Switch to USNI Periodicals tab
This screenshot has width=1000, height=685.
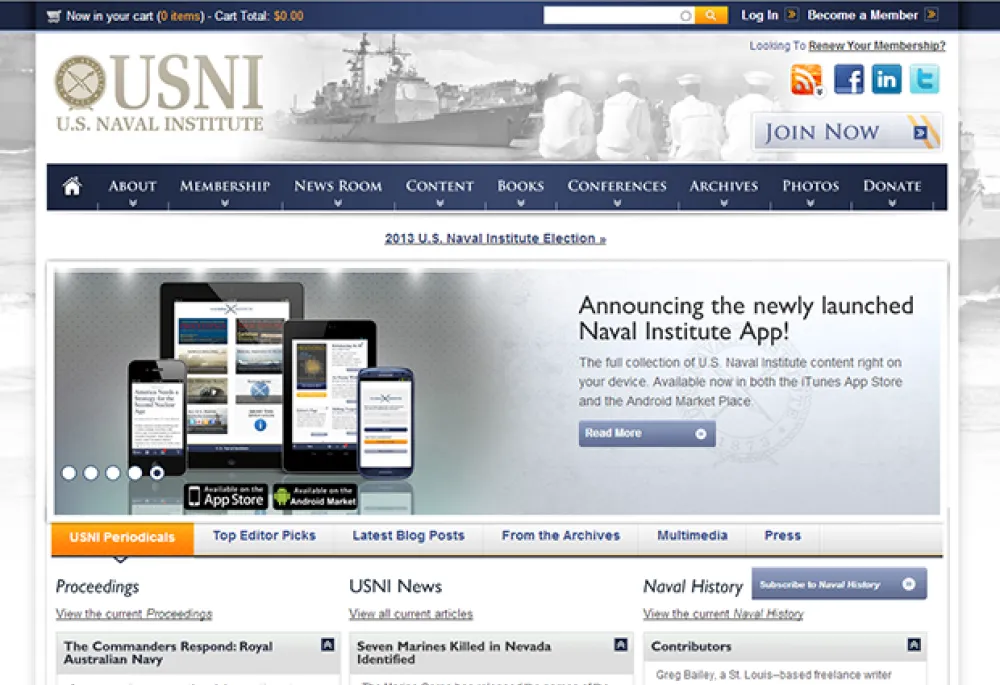[122, 538]
